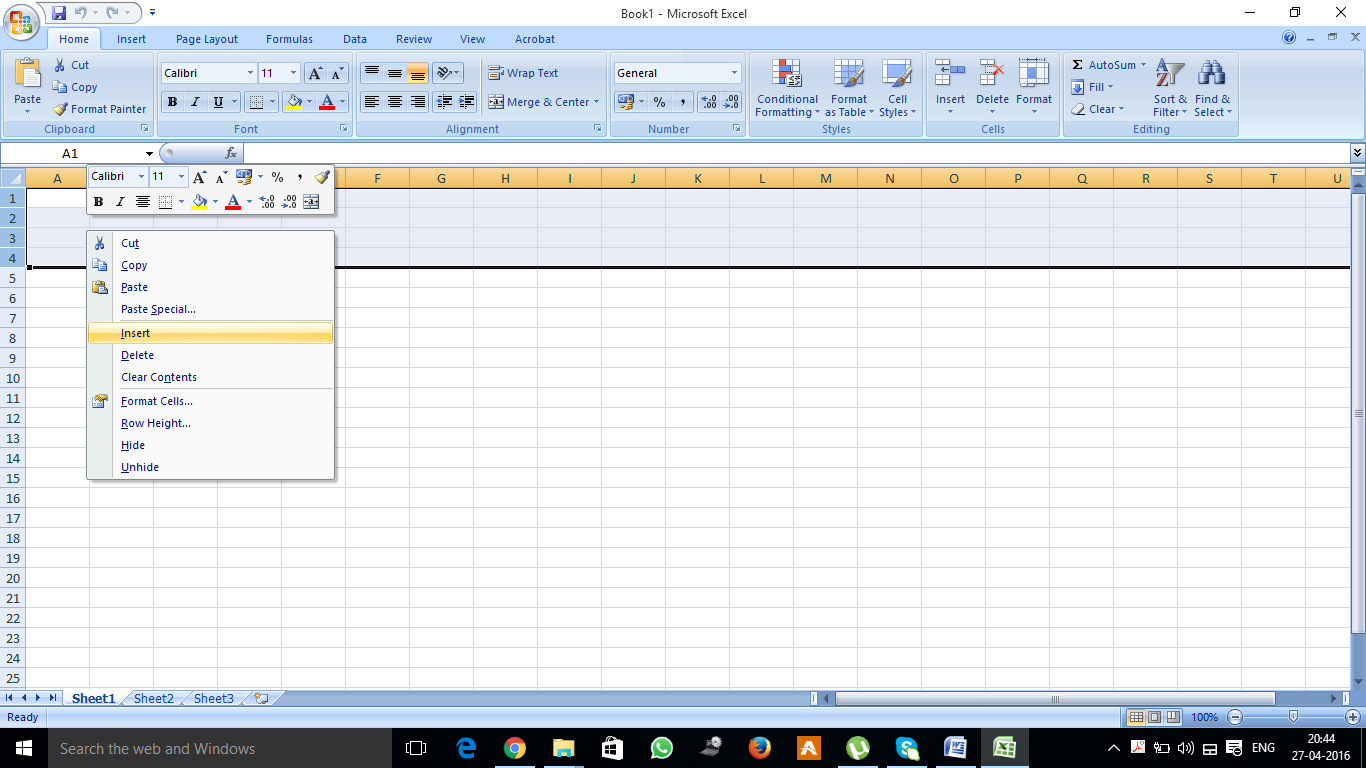1366x768 pixels.
Task: Expand the formula bar
Action: [x=1357, y=153]
